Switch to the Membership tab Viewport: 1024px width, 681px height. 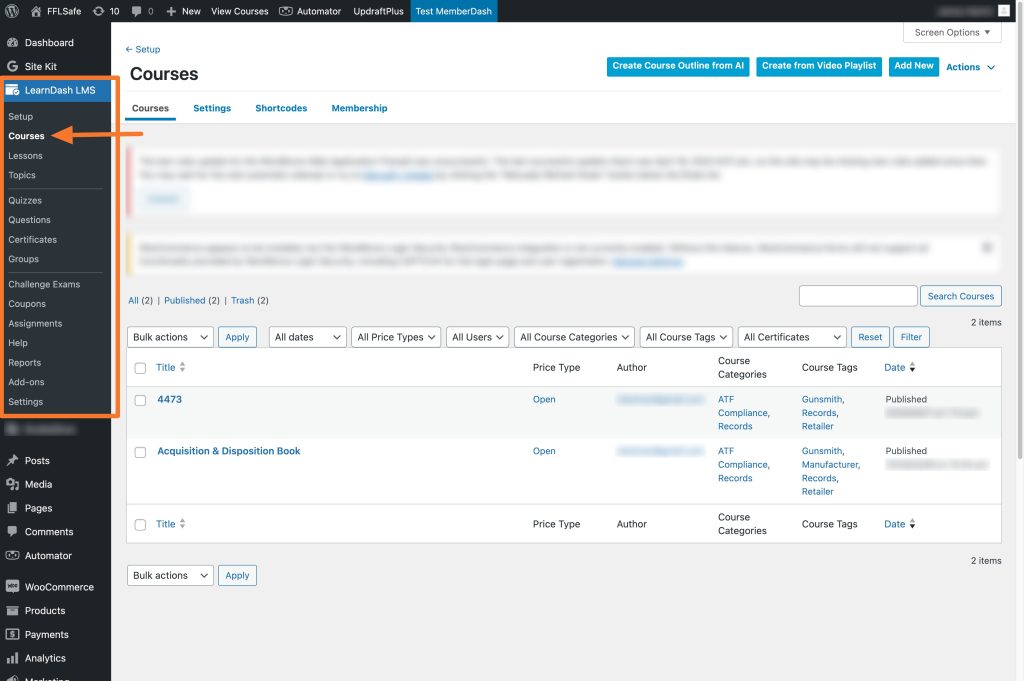pyautogui.click(x=359, y=108)
